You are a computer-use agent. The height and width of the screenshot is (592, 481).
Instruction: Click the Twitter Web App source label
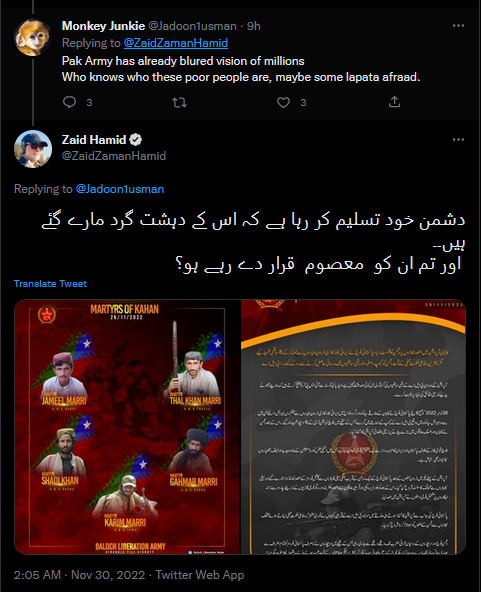click(200, 575)
